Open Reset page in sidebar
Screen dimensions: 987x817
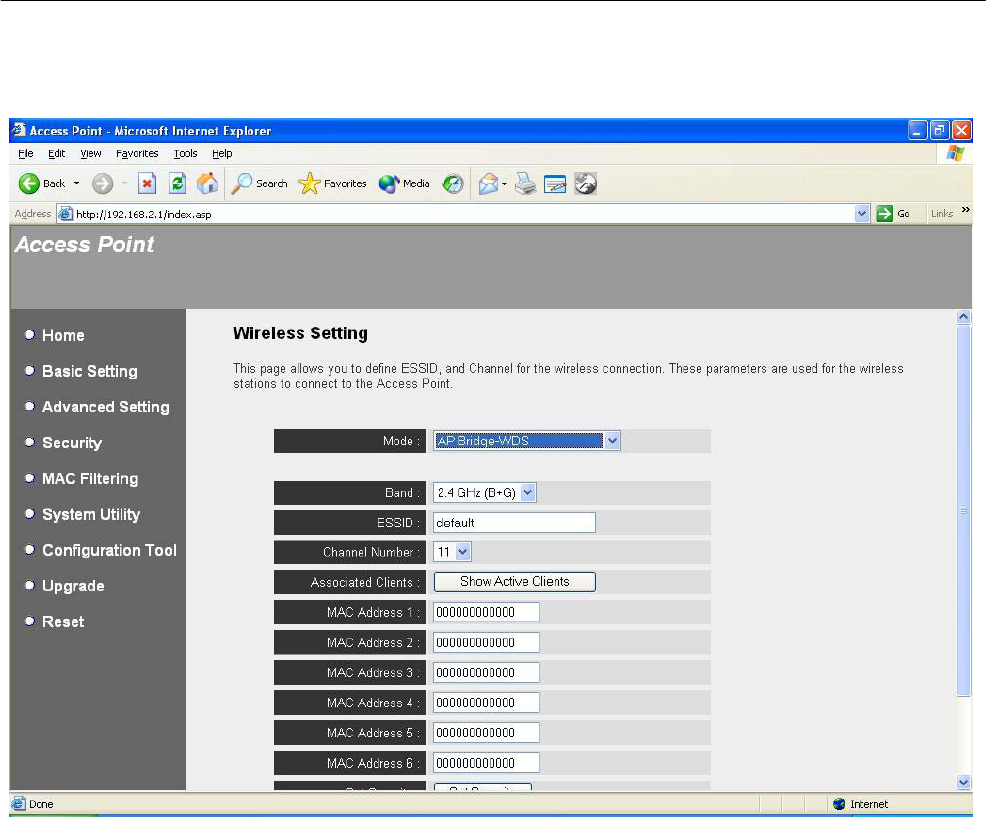tap(63, 622)
